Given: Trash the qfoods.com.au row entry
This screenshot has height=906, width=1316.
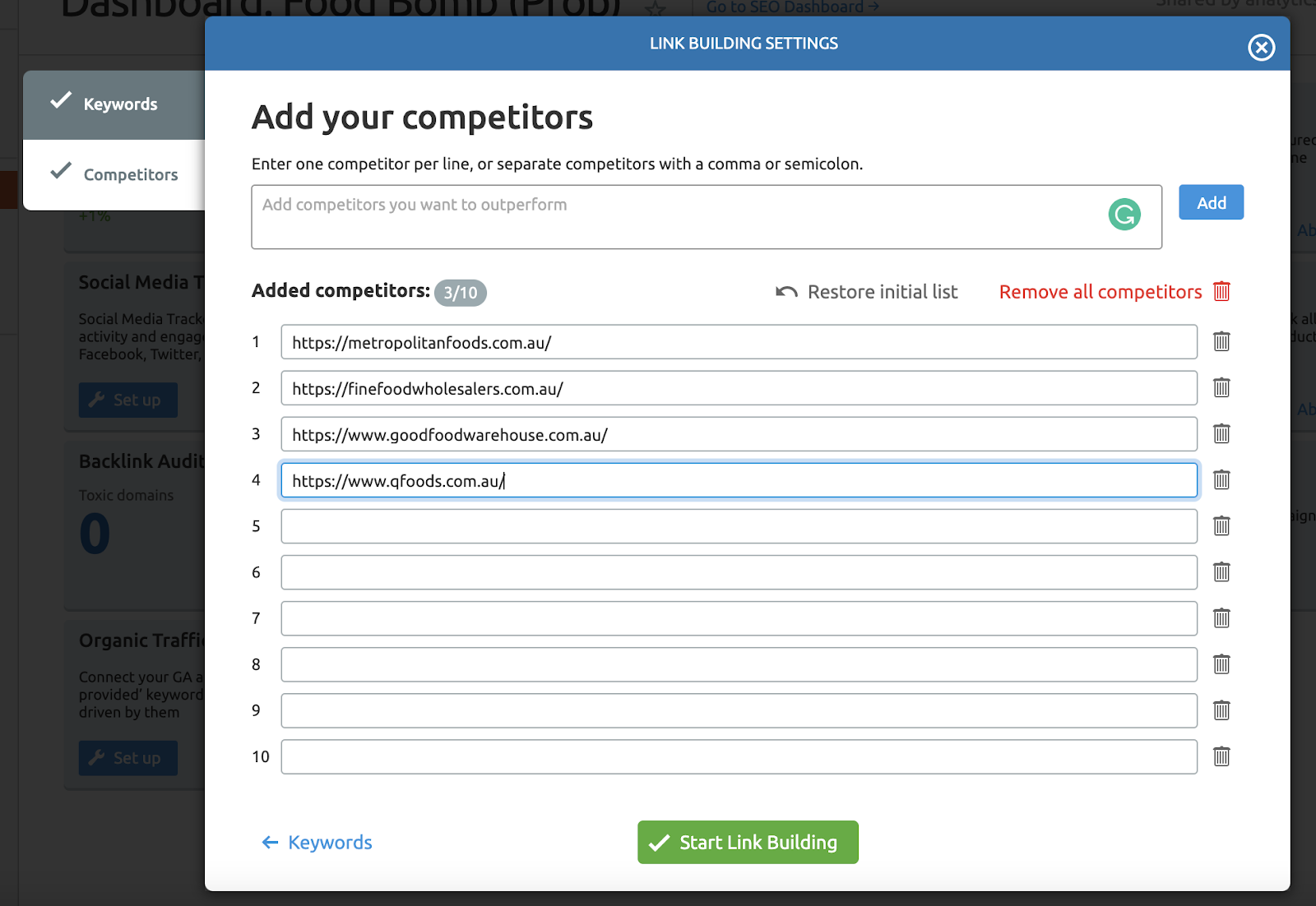Looking at the screenshot, I should (1221, 479).
